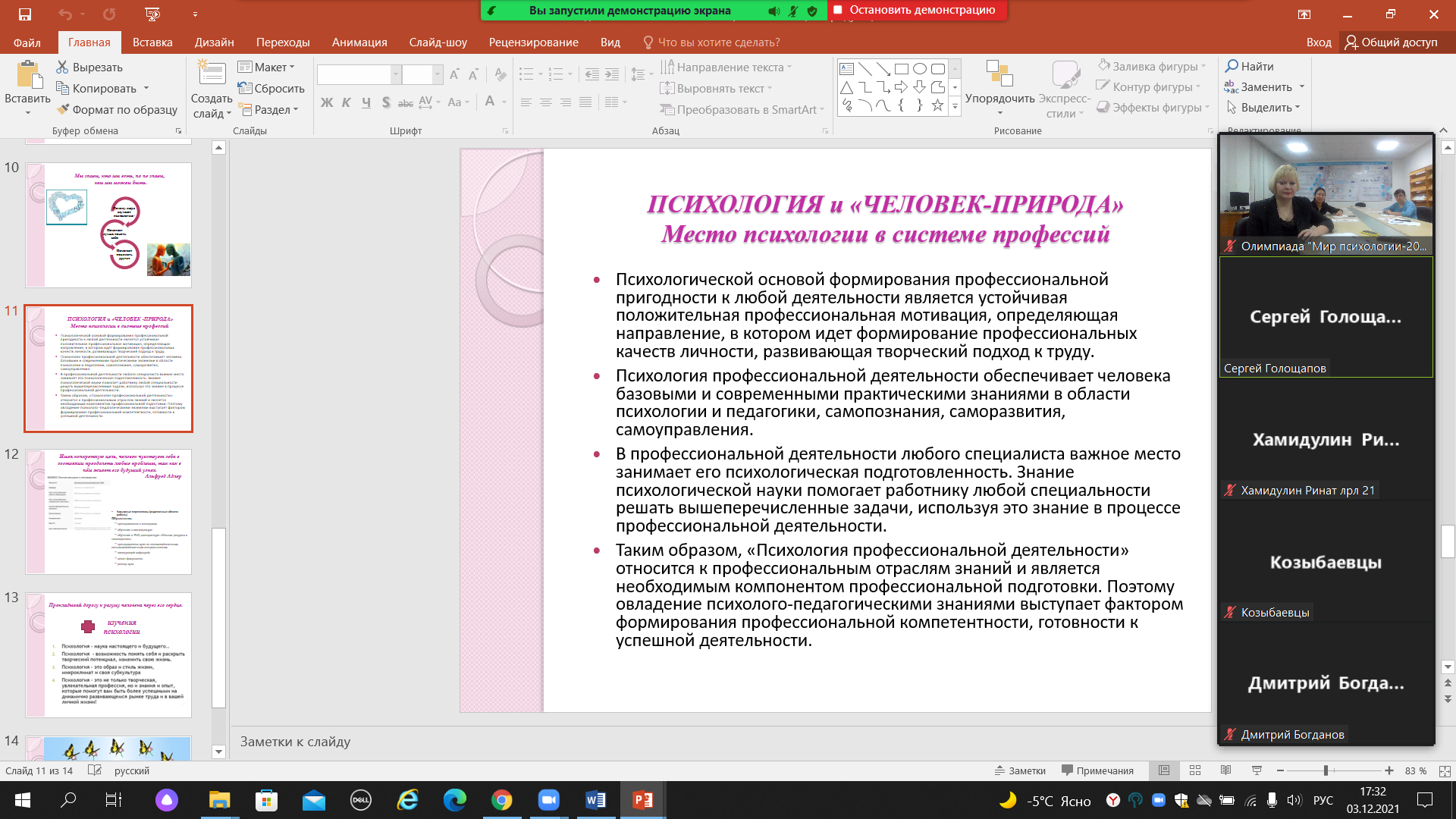Open font size dropdown arrow
The height and width of the screenshot is (819, 1456).
pyautogui.click(x=438, y=74)
